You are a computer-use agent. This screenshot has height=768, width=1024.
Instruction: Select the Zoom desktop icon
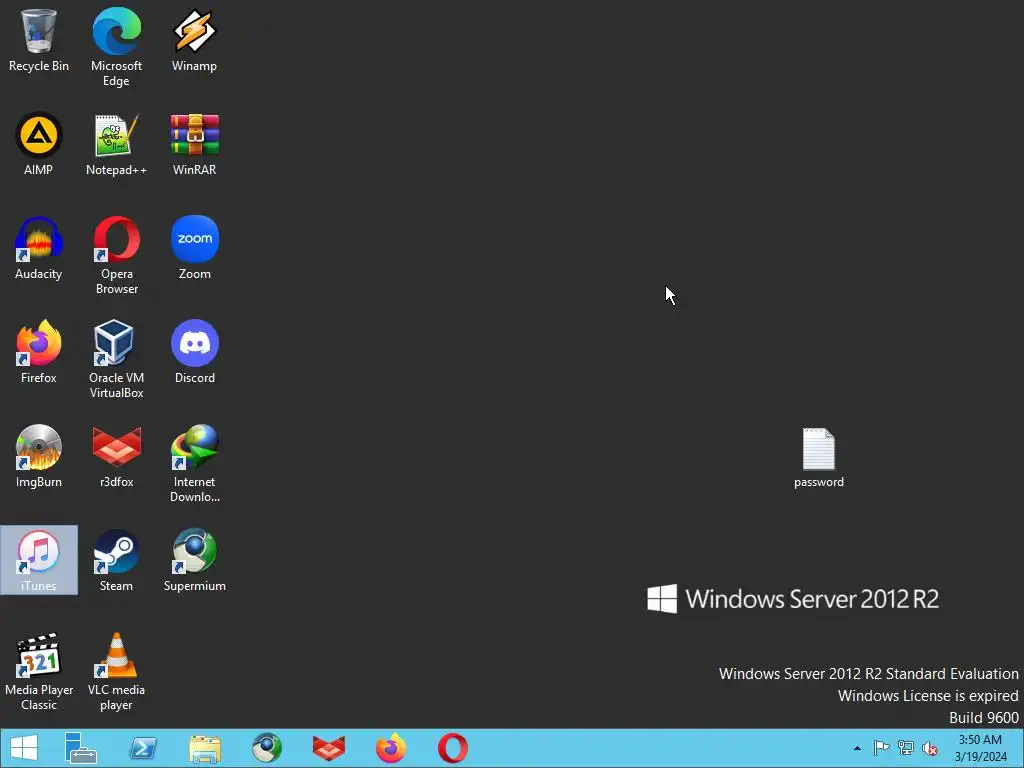[x=195, y=248]
